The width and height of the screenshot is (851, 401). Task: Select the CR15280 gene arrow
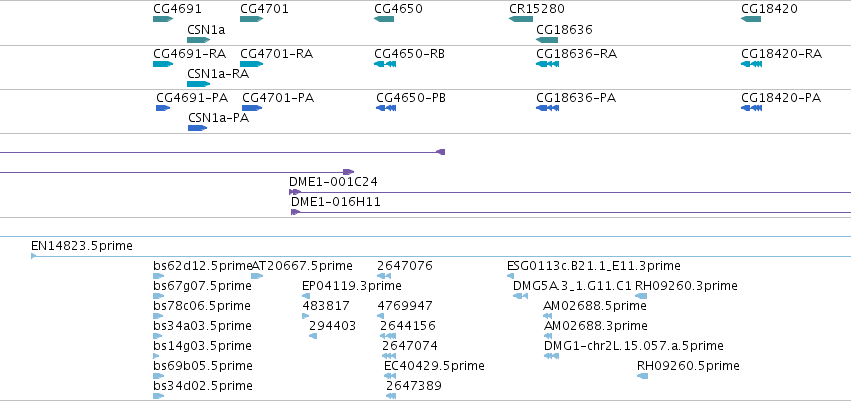pyautogui.click(x=521, y=19)
